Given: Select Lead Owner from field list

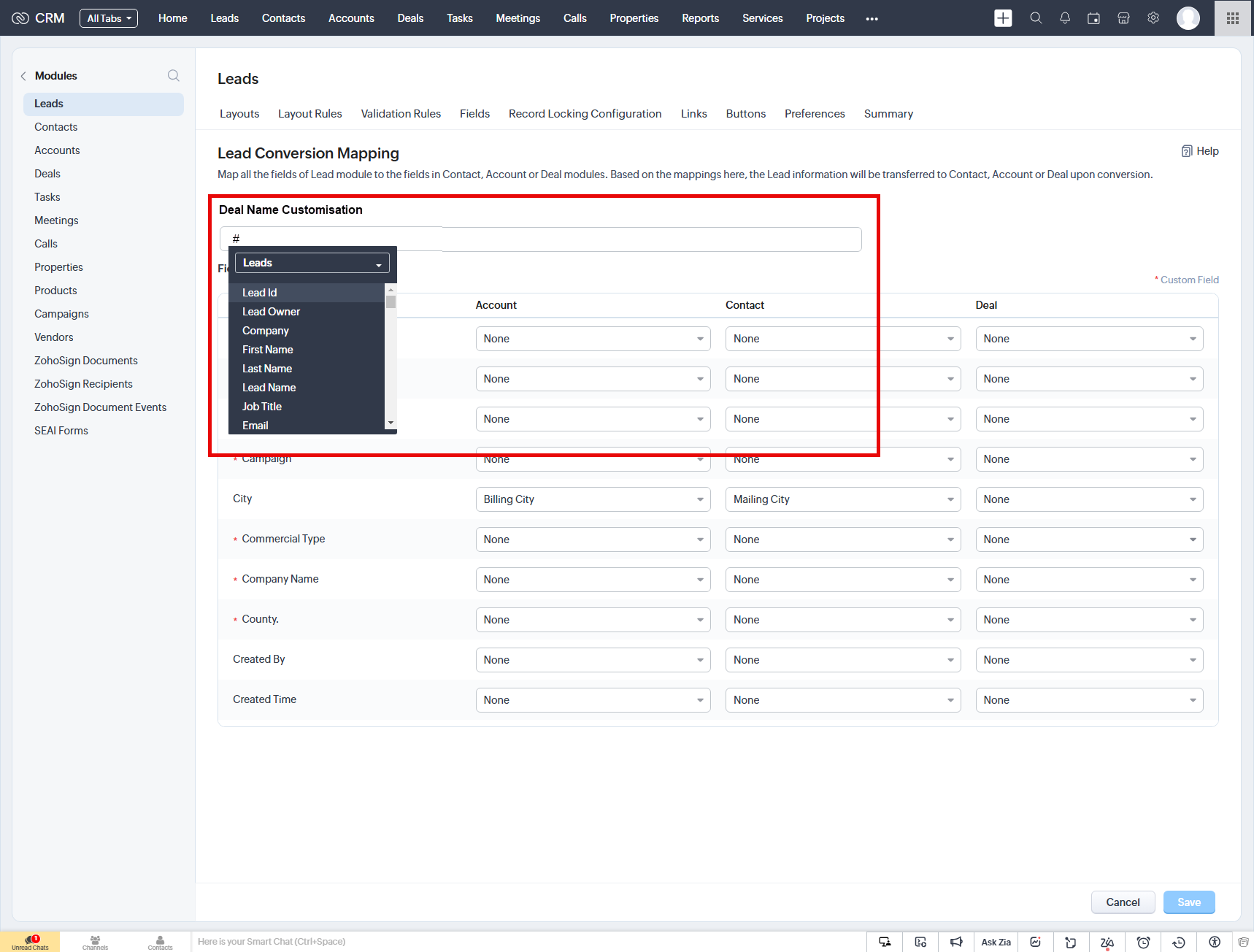Looking at the screenshot, I should [x=307, y=312].
